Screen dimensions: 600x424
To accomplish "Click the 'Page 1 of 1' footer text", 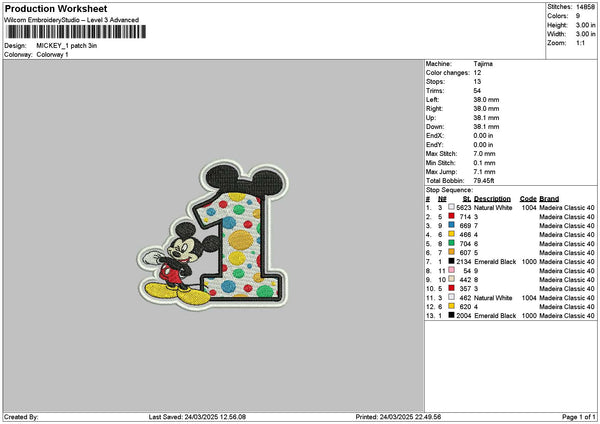I will [579, 417].
